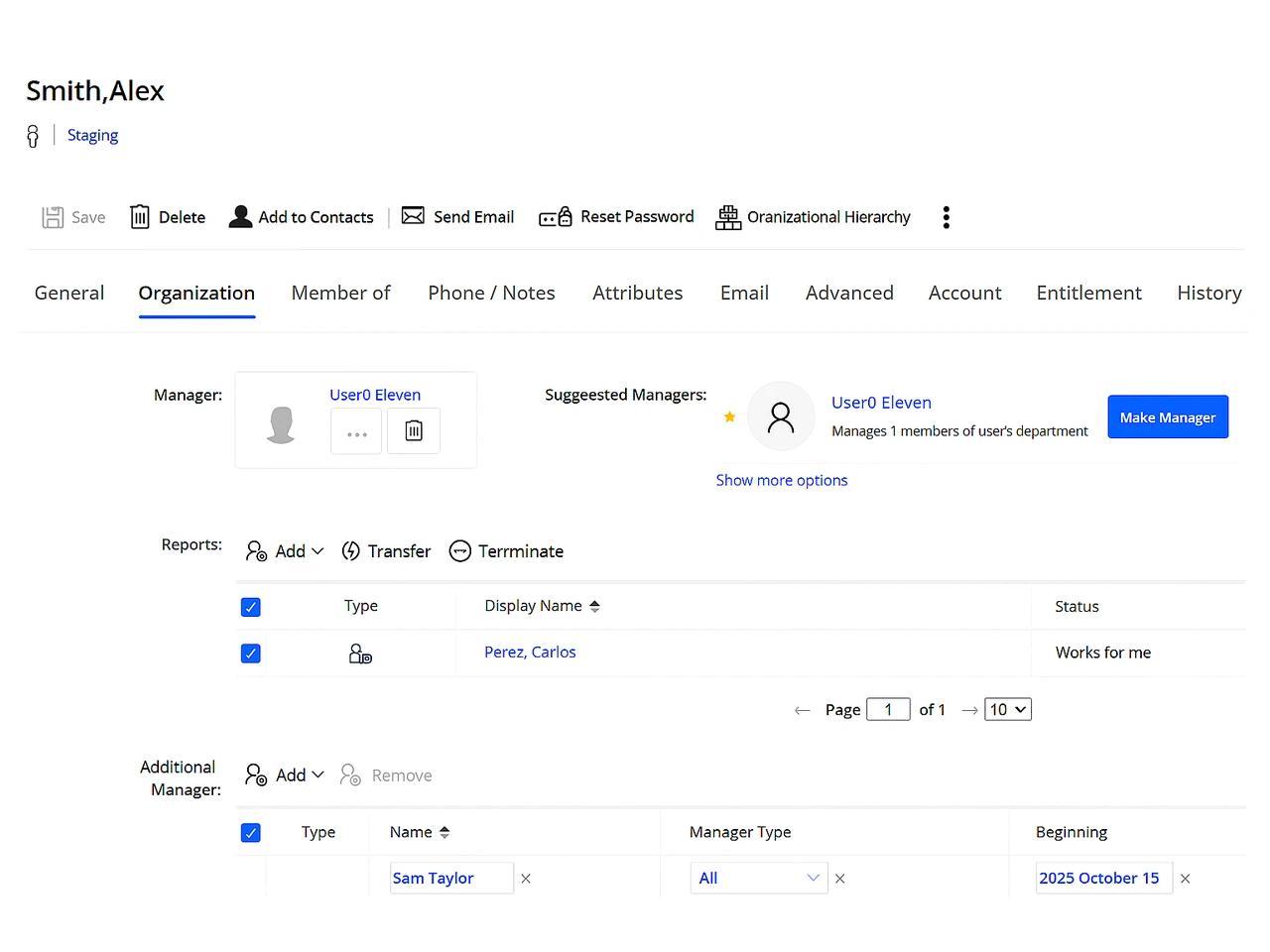
Task: Open suggested manager User0 Eleven link
Action: 881,403
